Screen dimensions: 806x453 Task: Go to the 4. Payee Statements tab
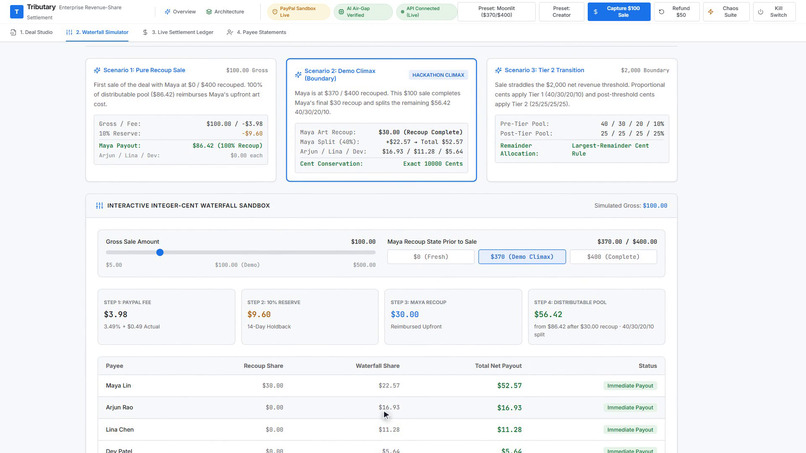257,32
